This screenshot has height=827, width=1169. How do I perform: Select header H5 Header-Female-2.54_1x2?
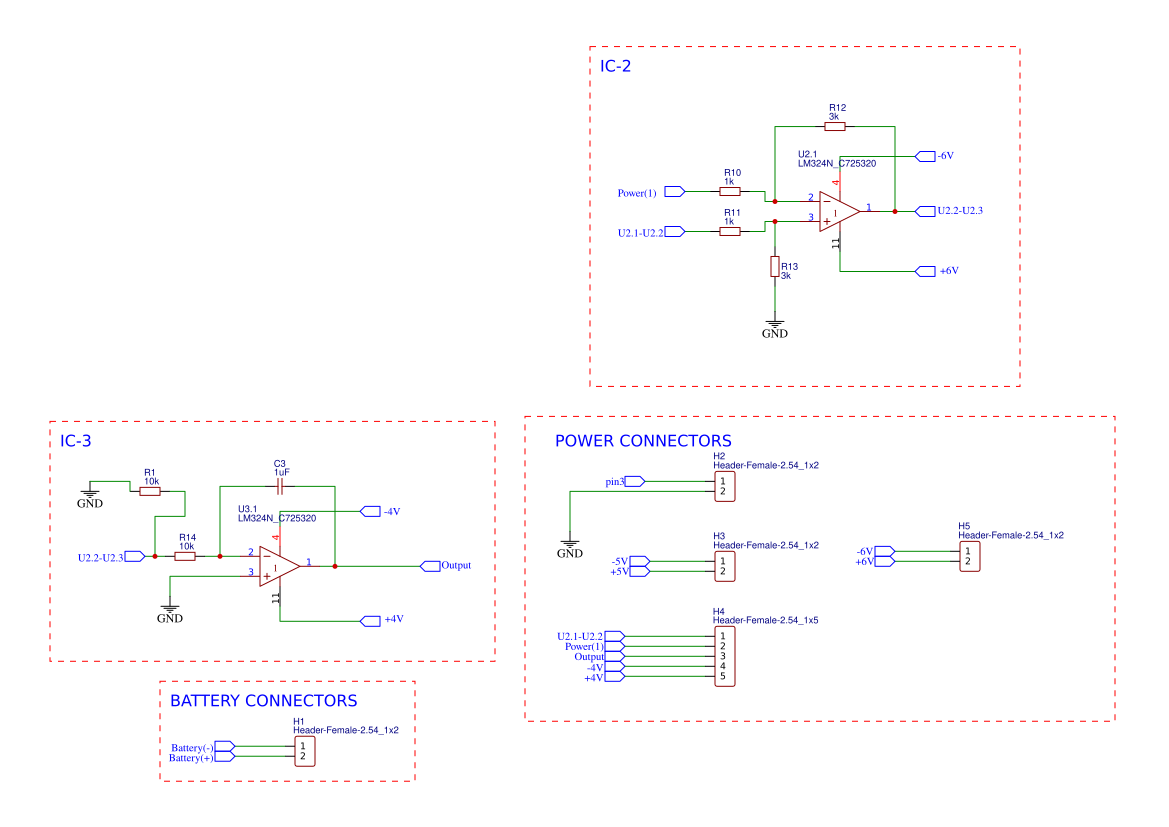tap(969, 558)
